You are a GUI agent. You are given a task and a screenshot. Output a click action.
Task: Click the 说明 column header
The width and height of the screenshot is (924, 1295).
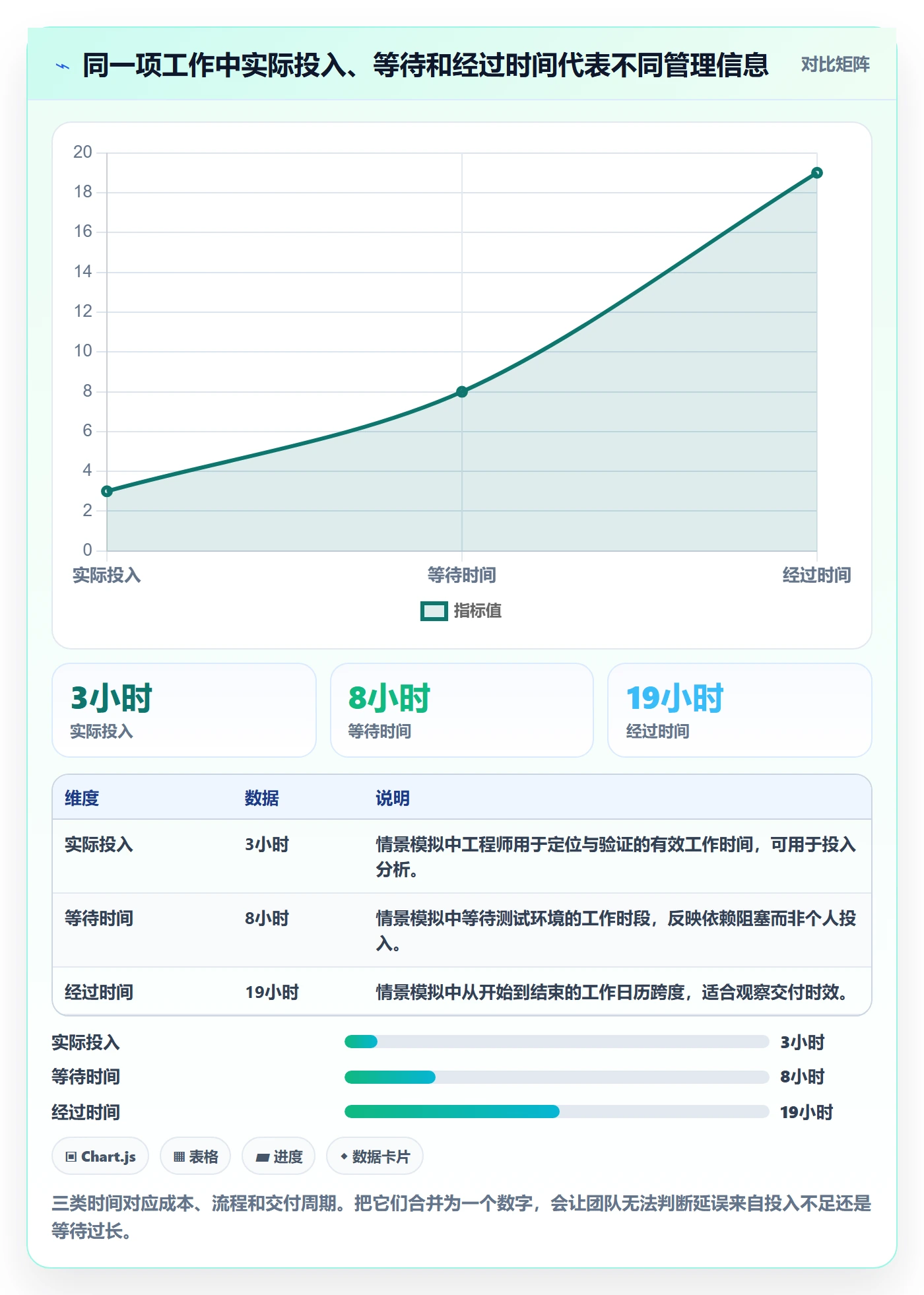(393, 799)
